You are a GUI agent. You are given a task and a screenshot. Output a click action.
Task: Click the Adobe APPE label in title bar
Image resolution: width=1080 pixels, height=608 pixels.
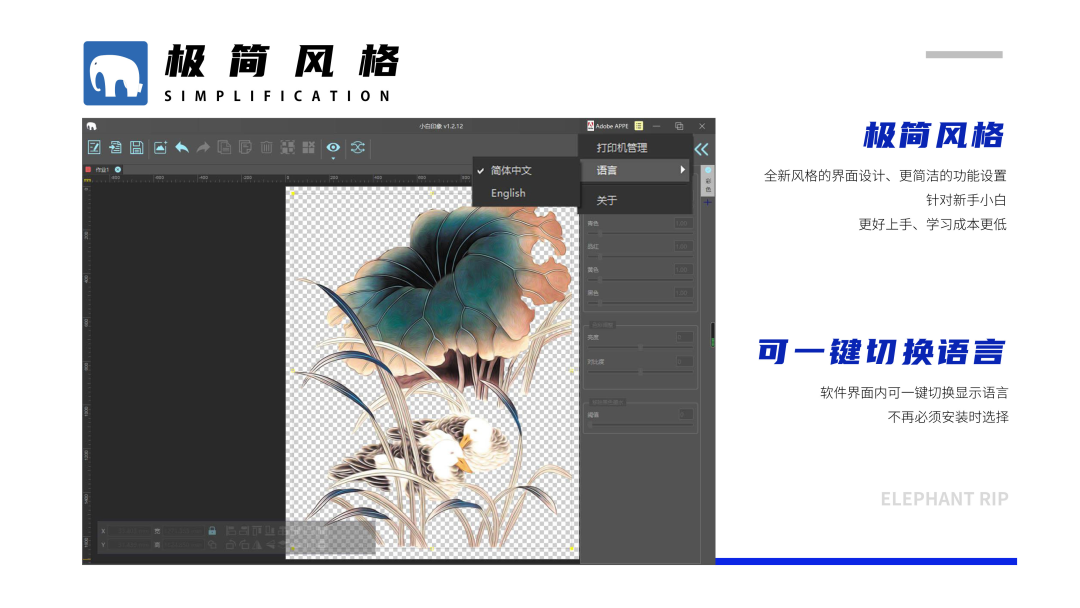click(612, 126)
